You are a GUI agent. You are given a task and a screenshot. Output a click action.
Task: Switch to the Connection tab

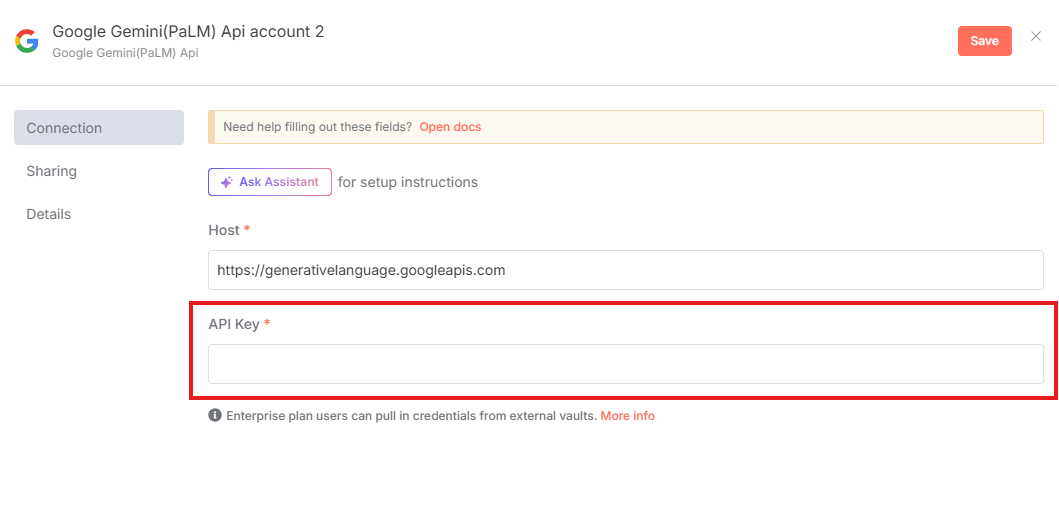coord(99,128)
